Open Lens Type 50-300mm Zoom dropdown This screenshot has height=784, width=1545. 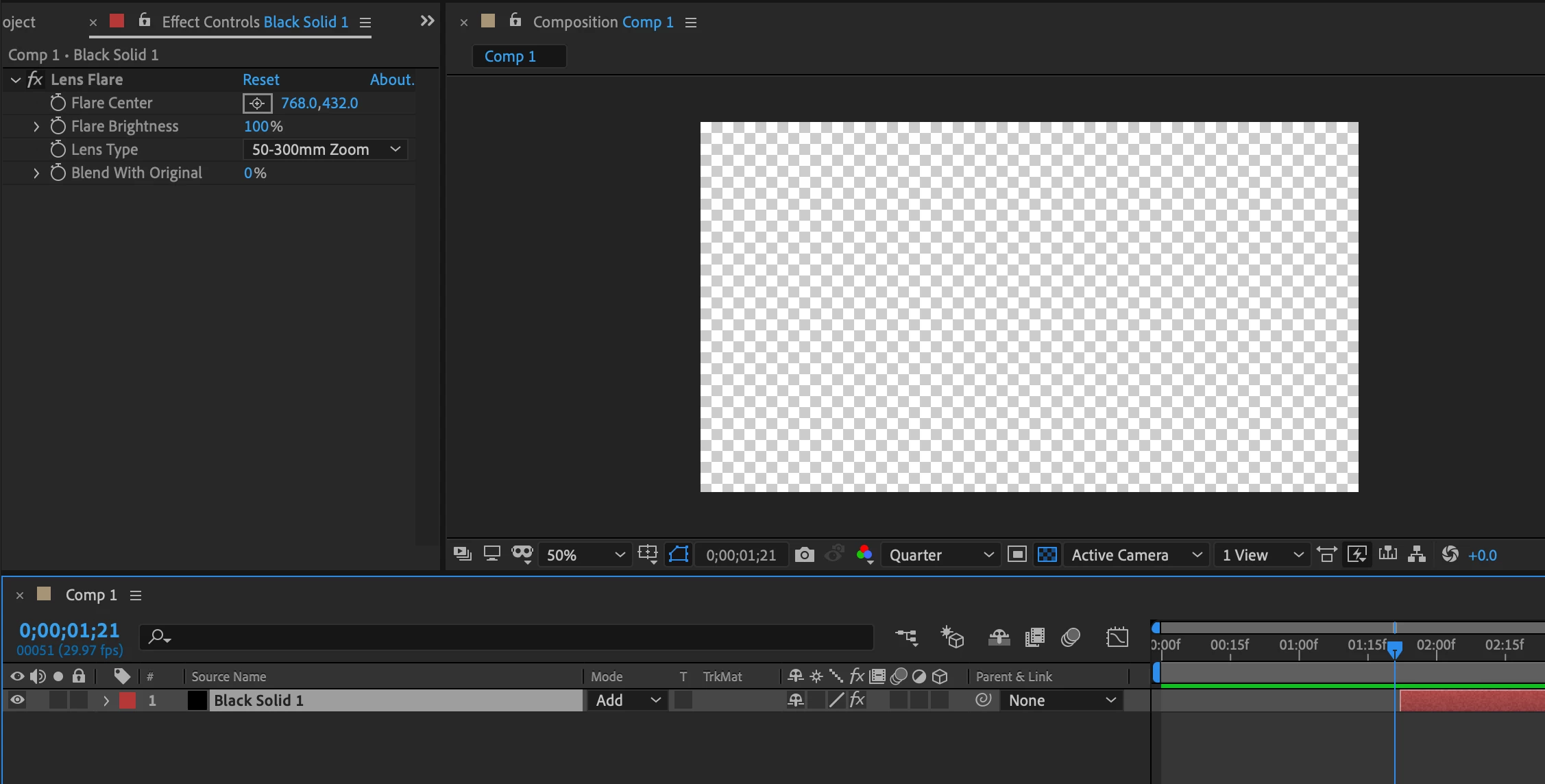[326, 149]
